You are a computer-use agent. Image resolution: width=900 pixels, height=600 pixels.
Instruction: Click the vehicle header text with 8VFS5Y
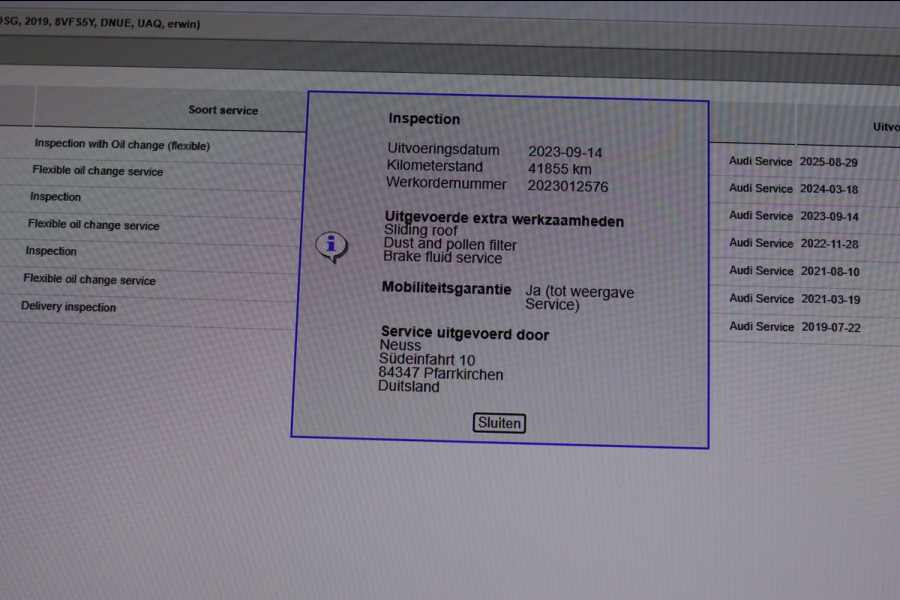click(100, 23)
